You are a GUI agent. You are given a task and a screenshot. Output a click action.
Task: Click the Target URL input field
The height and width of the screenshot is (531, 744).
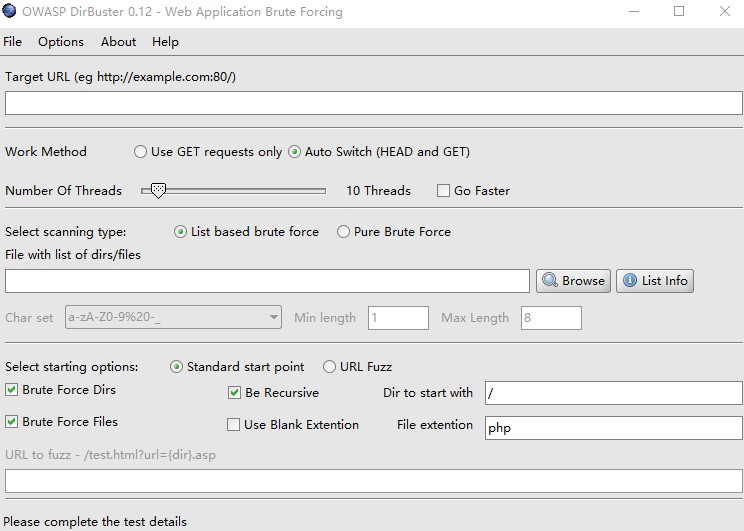(x=373, y=103)
